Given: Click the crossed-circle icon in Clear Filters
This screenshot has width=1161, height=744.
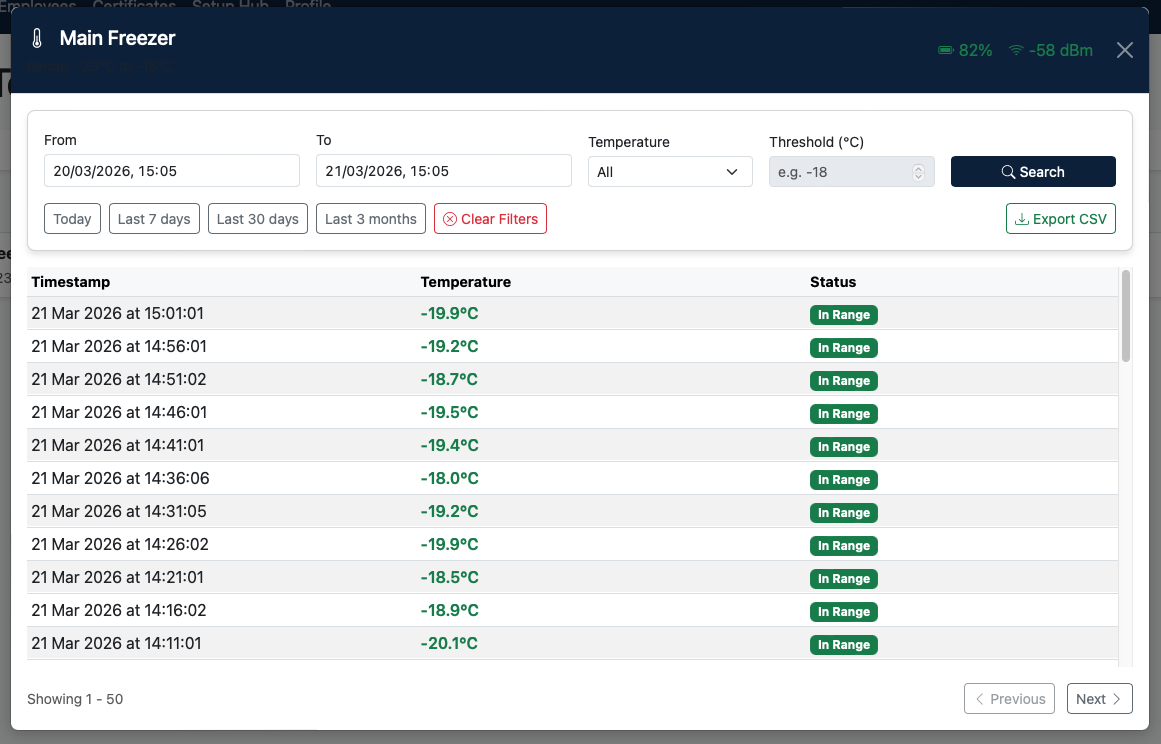Looking at the screenshot, I should (448, 218).
